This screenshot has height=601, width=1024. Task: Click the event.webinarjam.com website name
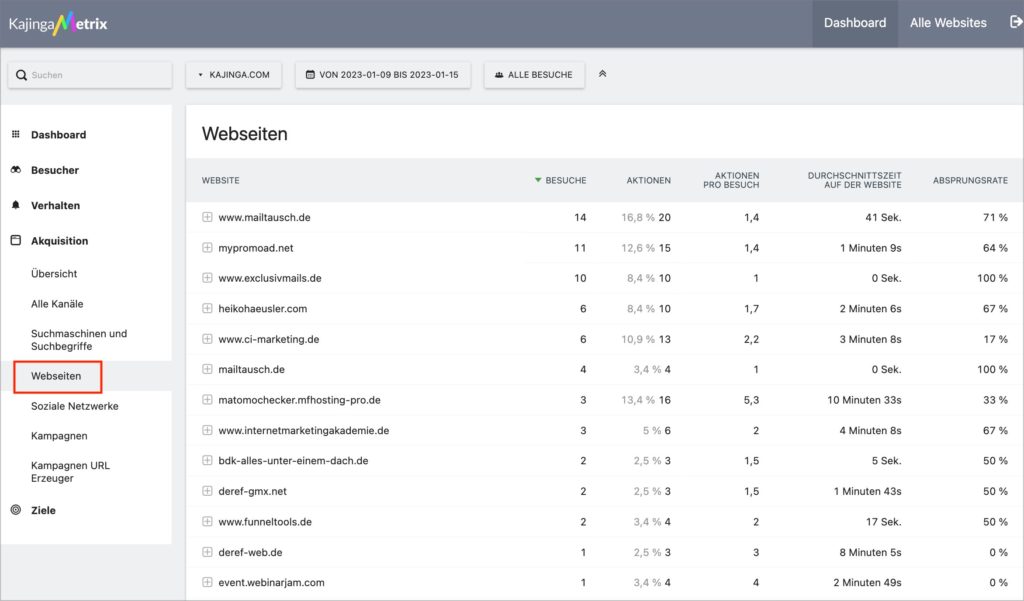click(x=271, y=582)
